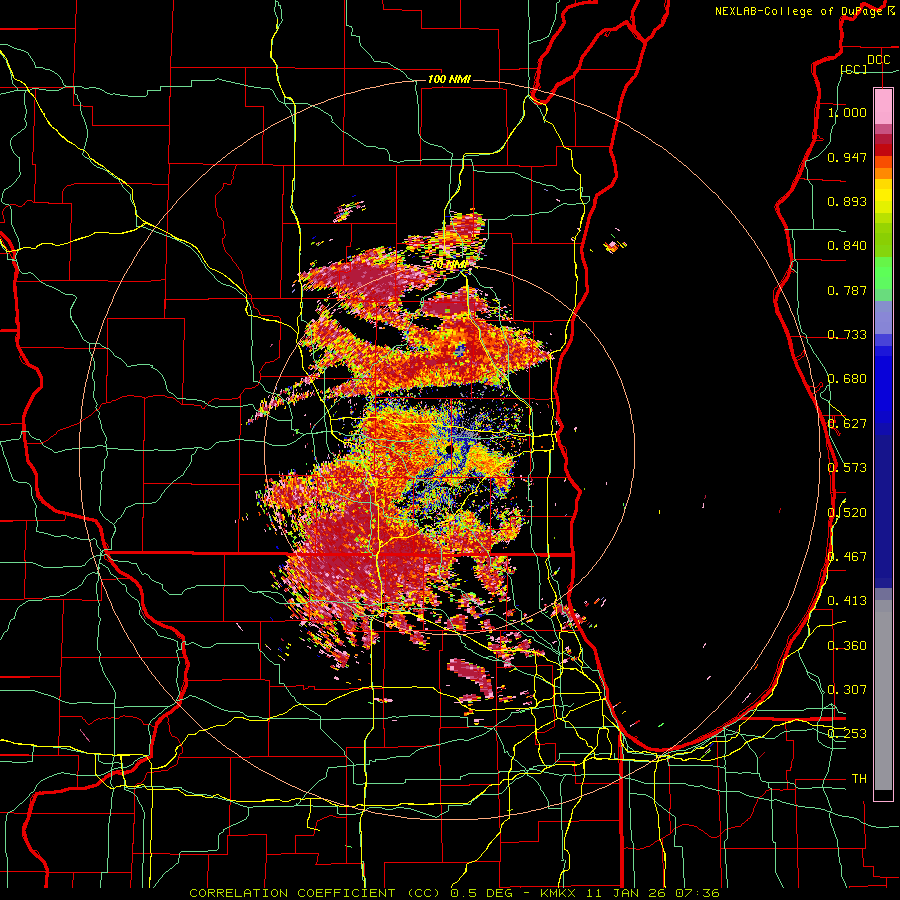Select the 0.627 scale value
The image size is (900, 900).
tap(847, 424)
